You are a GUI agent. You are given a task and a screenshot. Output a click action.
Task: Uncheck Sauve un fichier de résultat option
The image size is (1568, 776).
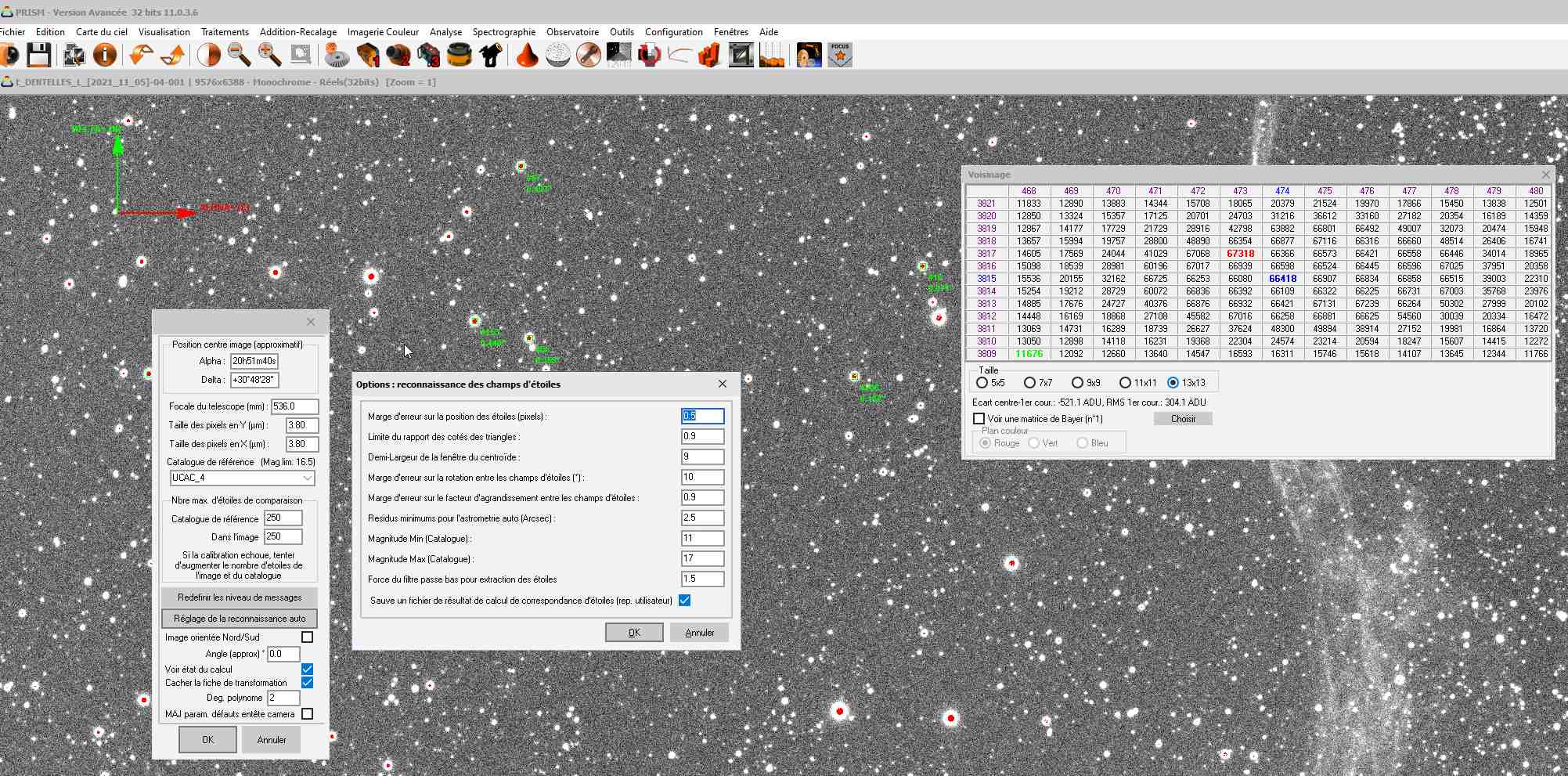click(x=685, y=601)
